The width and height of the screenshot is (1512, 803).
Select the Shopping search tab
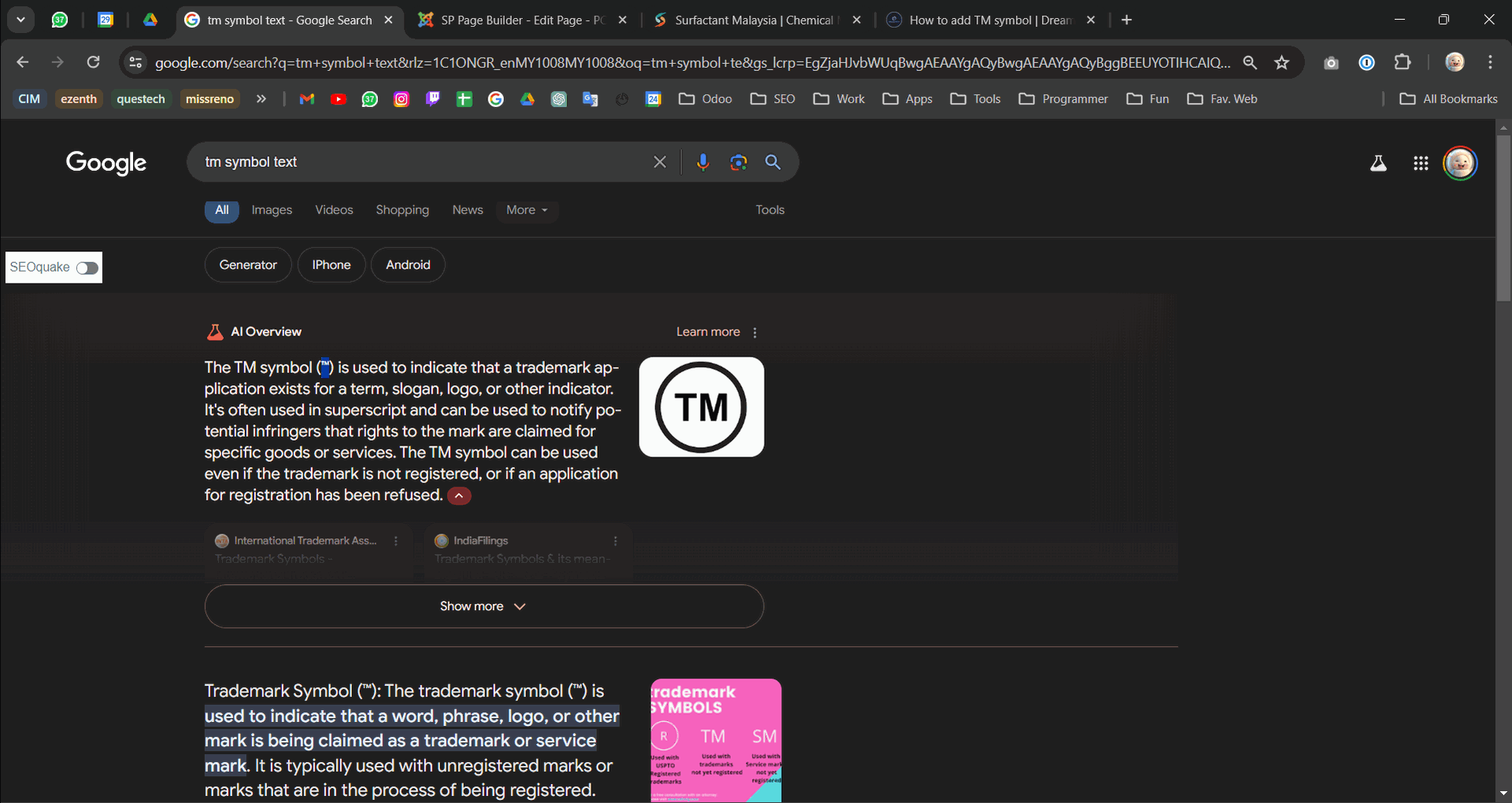pyautogui.click(x=402, y=210)
